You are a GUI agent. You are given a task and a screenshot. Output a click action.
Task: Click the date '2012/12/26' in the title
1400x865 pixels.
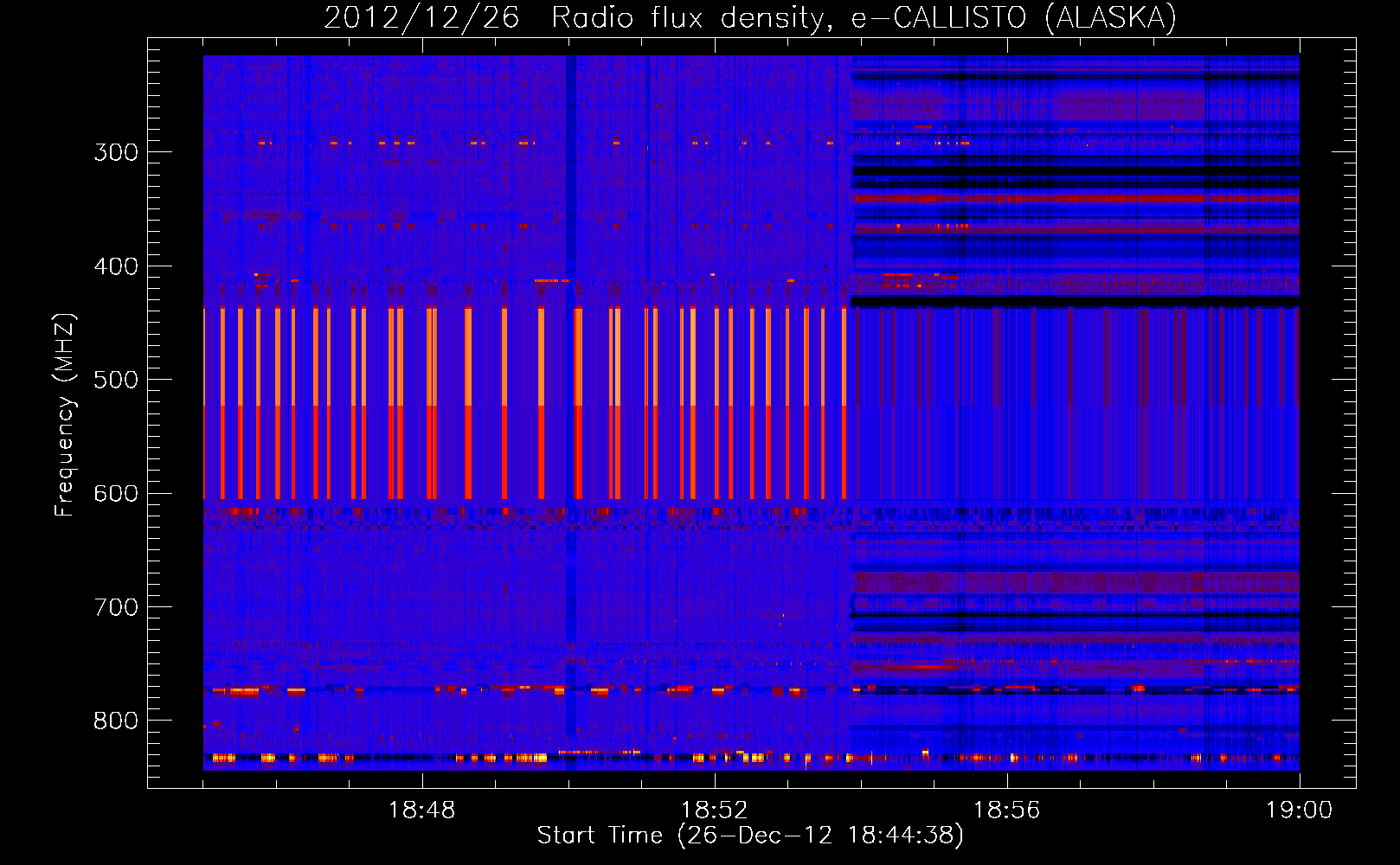pyautogui.click(x=421, y=18)
